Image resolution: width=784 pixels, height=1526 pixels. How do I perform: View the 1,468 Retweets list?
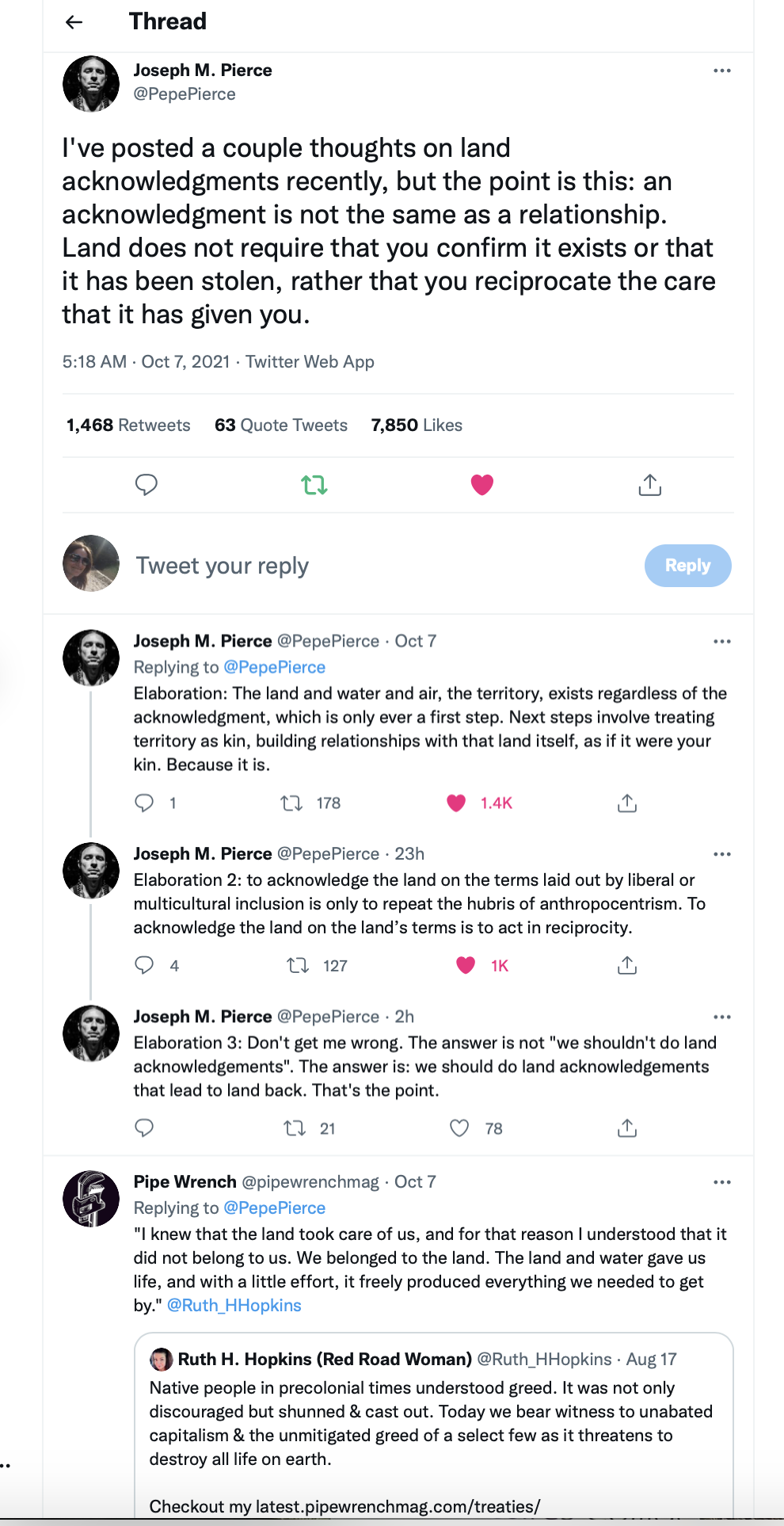(128, 425)
